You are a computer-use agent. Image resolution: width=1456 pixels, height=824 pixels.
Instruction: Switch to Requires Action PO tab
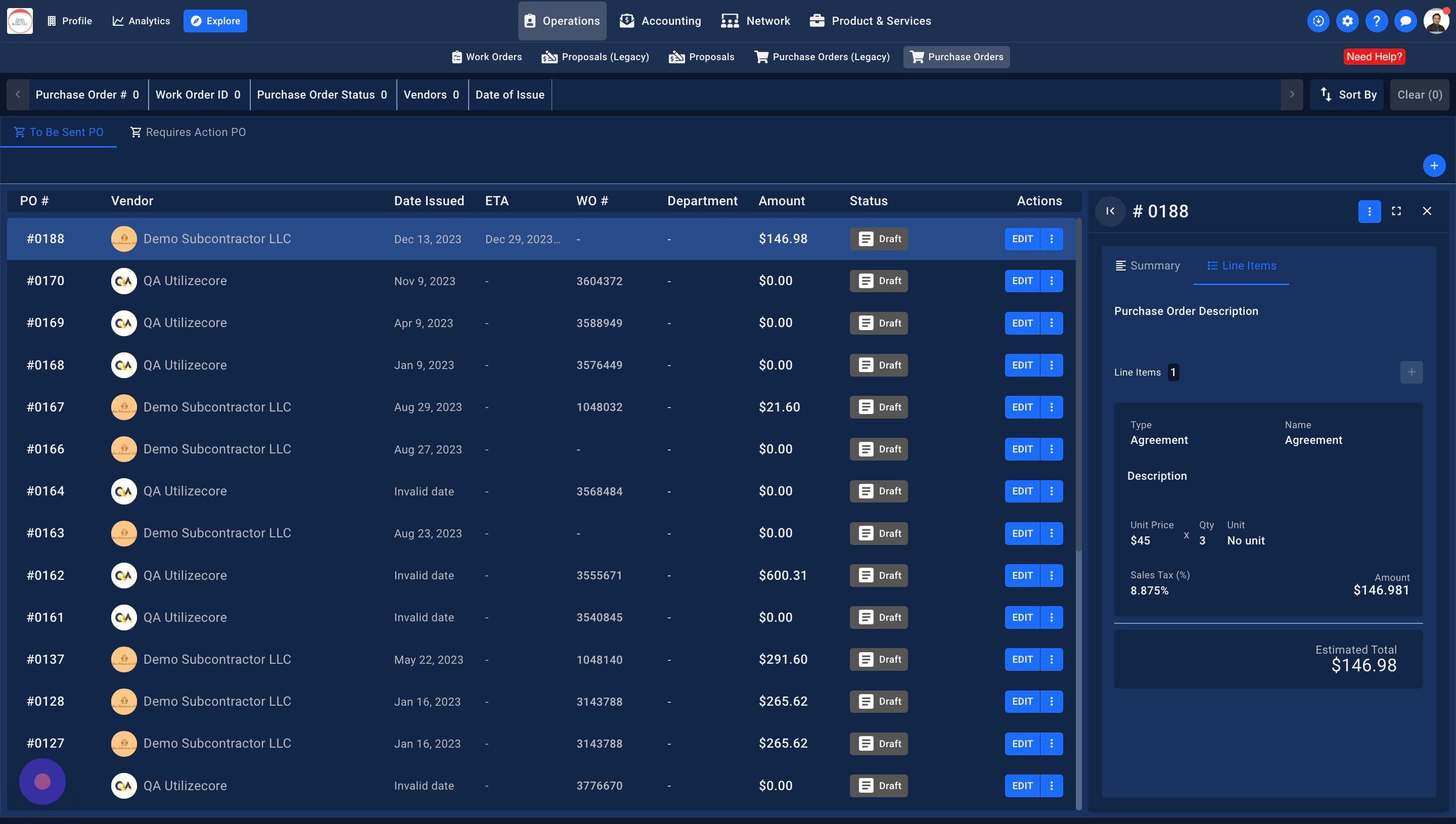tap(188, 132)
